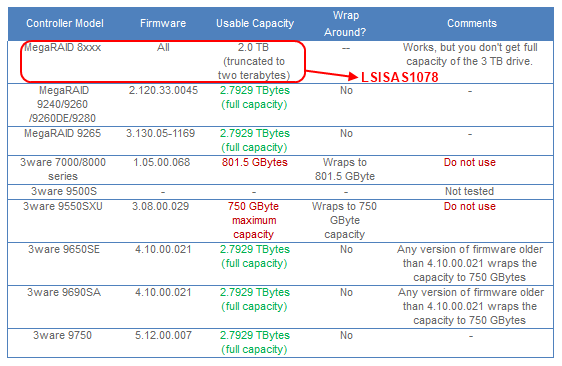The width and height of the screenshot is (562, 366).
Task: Click 'Do not use' in the 3ware 7000/8000 row
Action: [470, 162]
